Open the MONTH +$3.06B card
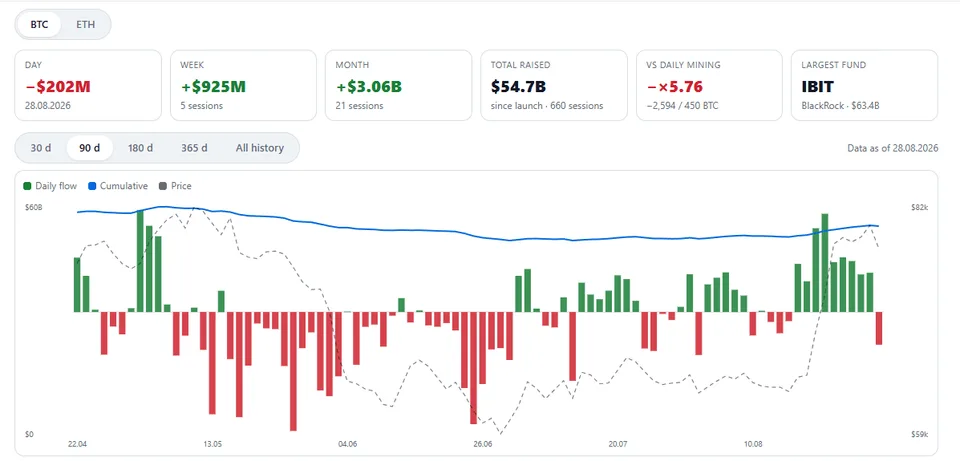The width and height of the screenshot is (960, 461). pyautogui.click(x=399, y=85)
